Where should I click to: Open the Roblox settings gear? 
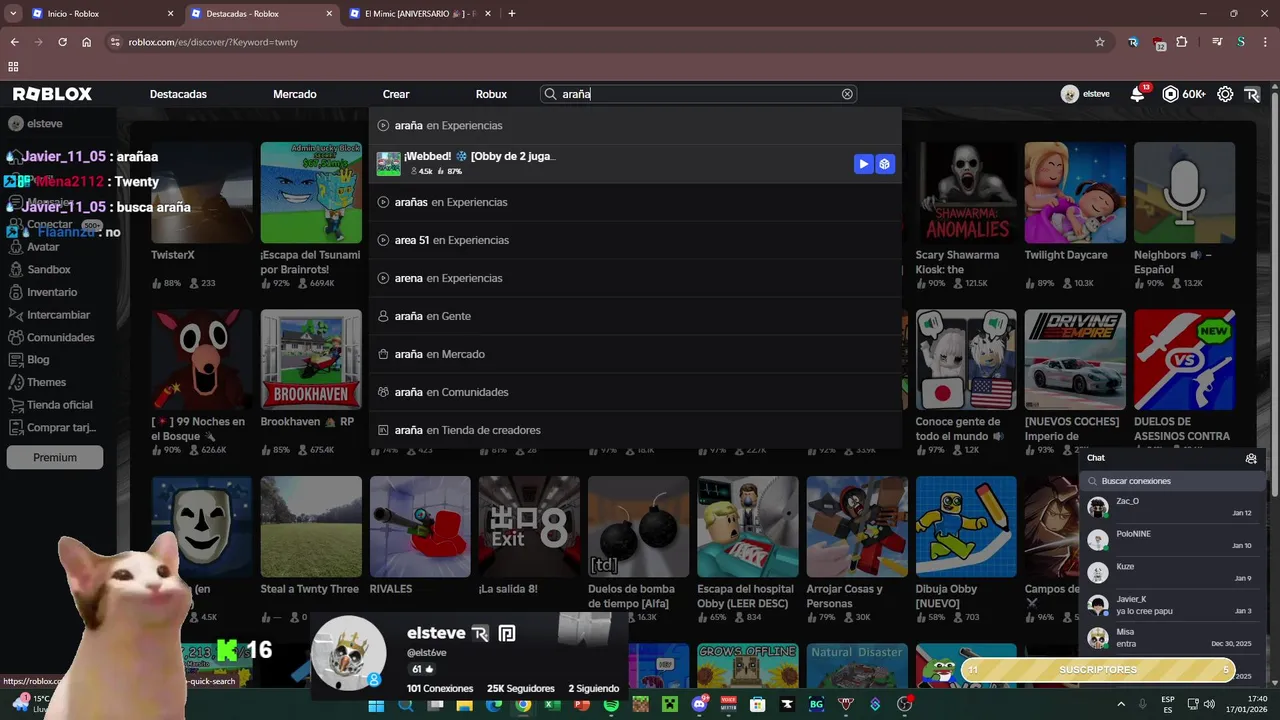1225,94
